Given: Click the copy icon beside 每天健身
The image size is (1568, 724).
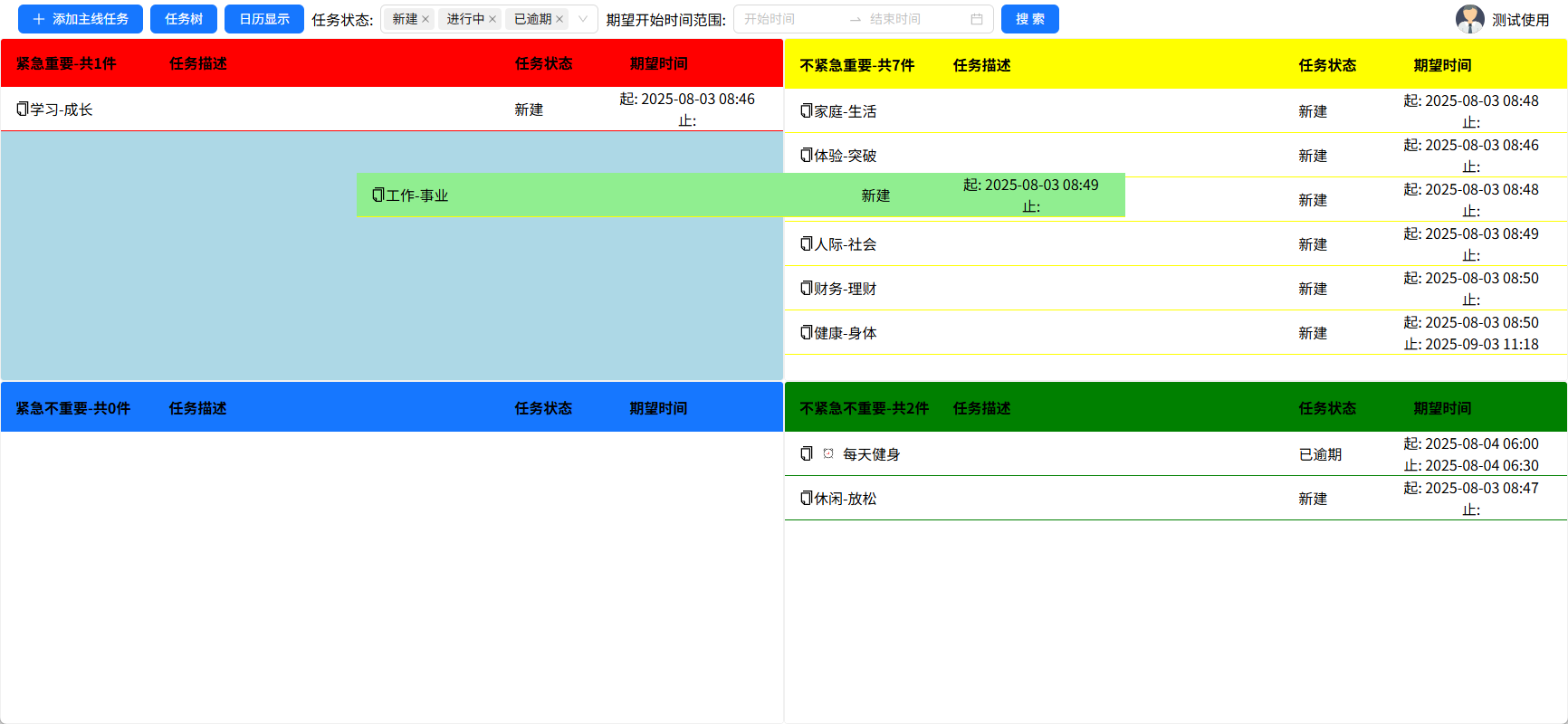Looking at the screenshot, I should pos(807,453).
